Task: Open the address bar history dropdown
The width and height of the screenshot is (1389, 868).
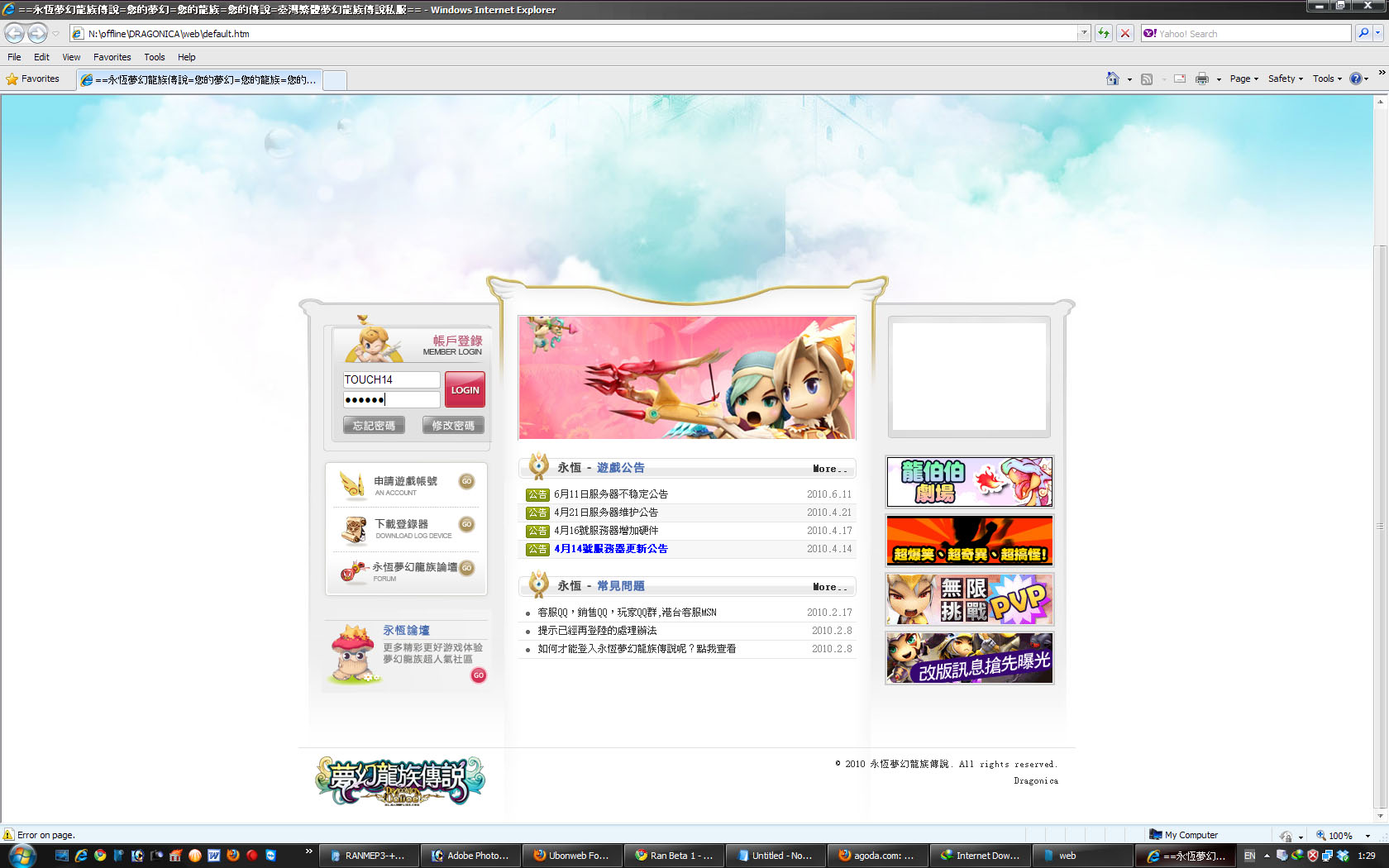Action: [1084, 33]
